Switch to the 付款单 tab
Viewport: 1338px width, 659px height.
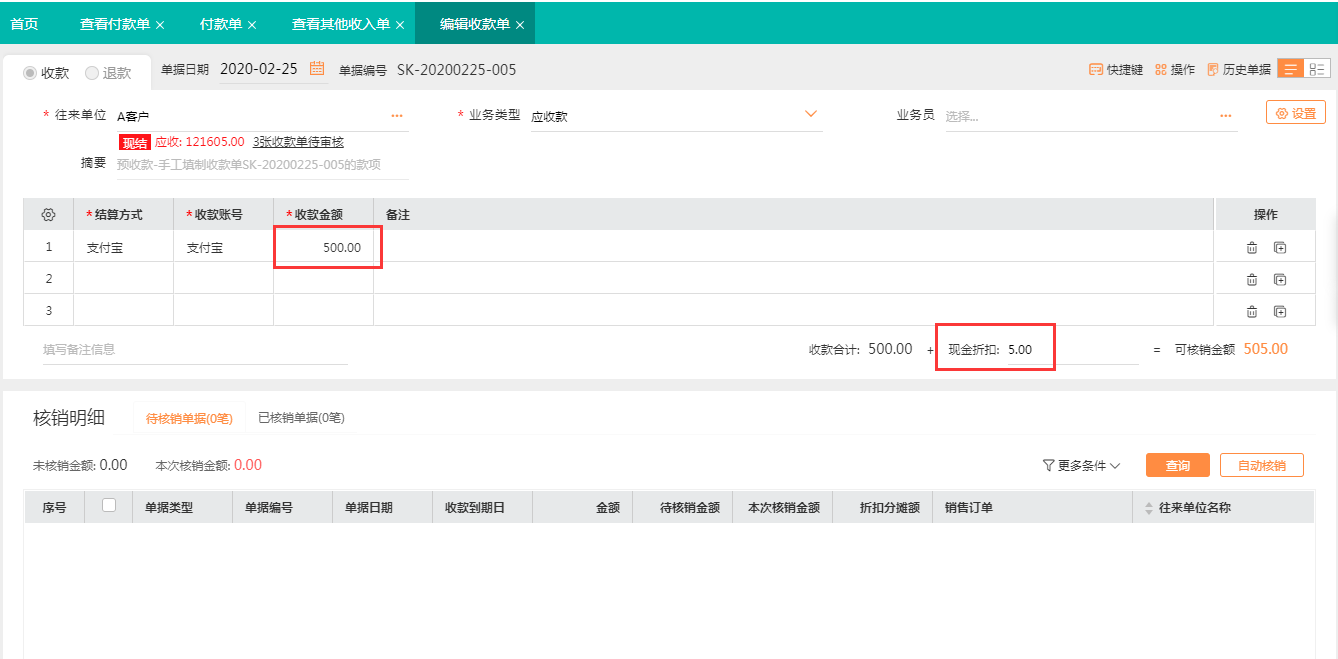point(220,23)
